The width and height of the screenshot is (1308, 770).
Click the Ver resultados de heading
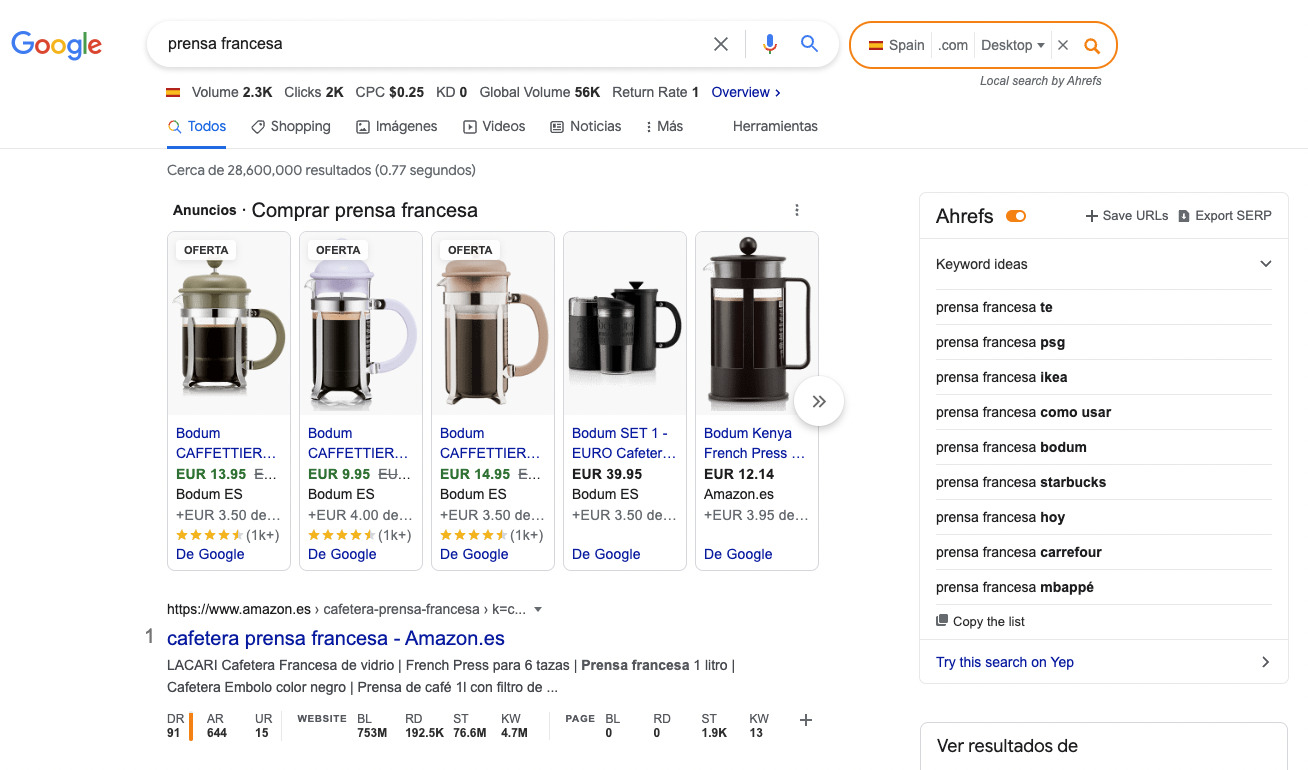(1007, 746)
